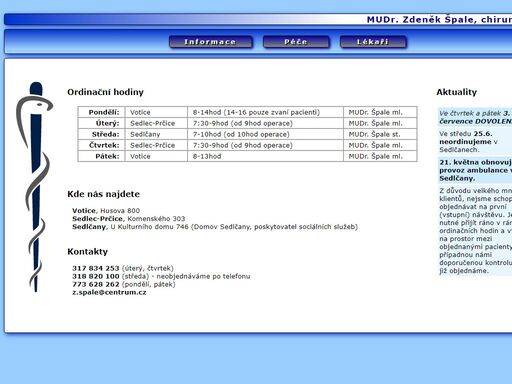Open the Informace menu button
The width and height of the screenshot is (512, 384).
tap(211, 42)
